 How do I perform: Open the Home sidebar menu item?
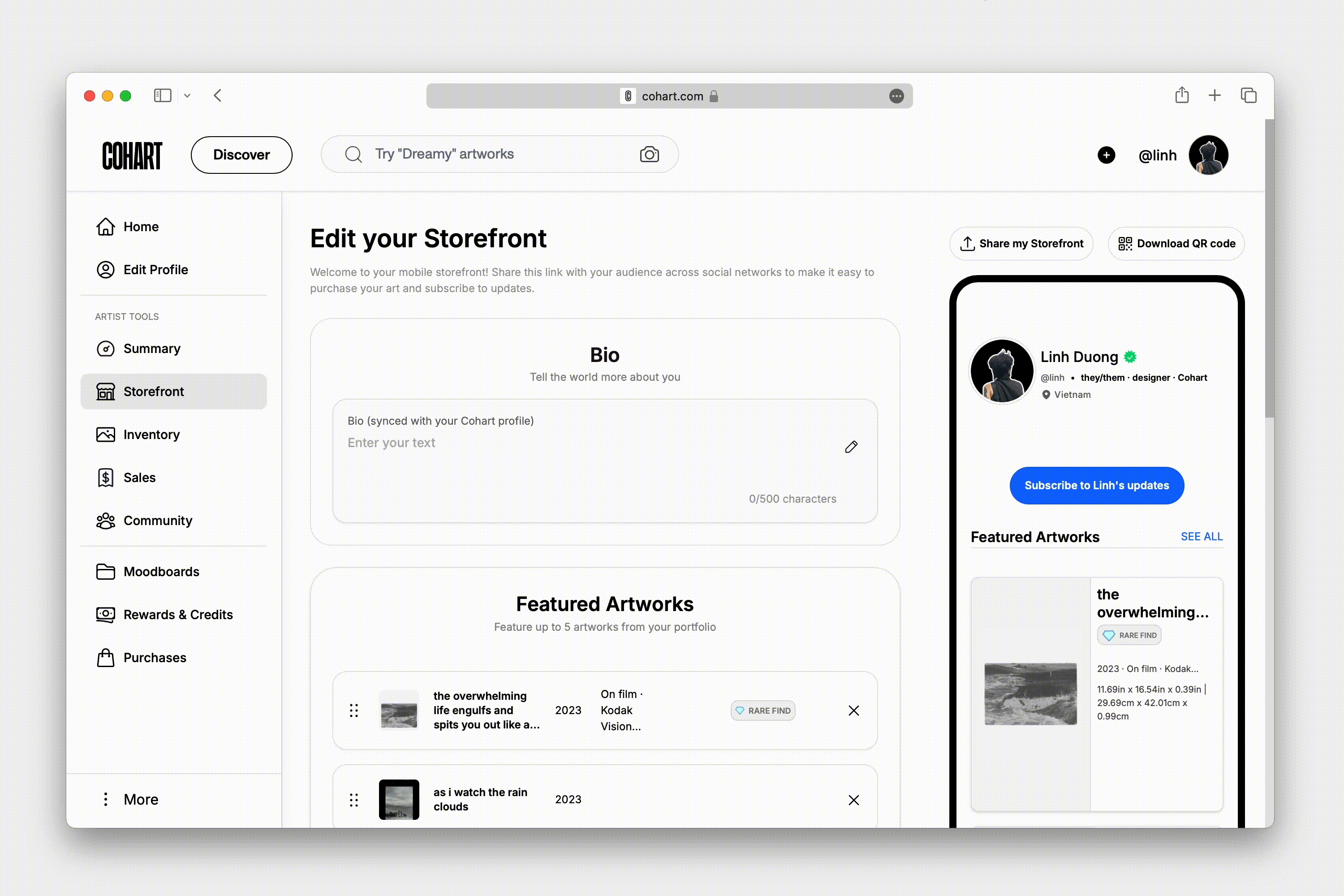pos(141,226)
